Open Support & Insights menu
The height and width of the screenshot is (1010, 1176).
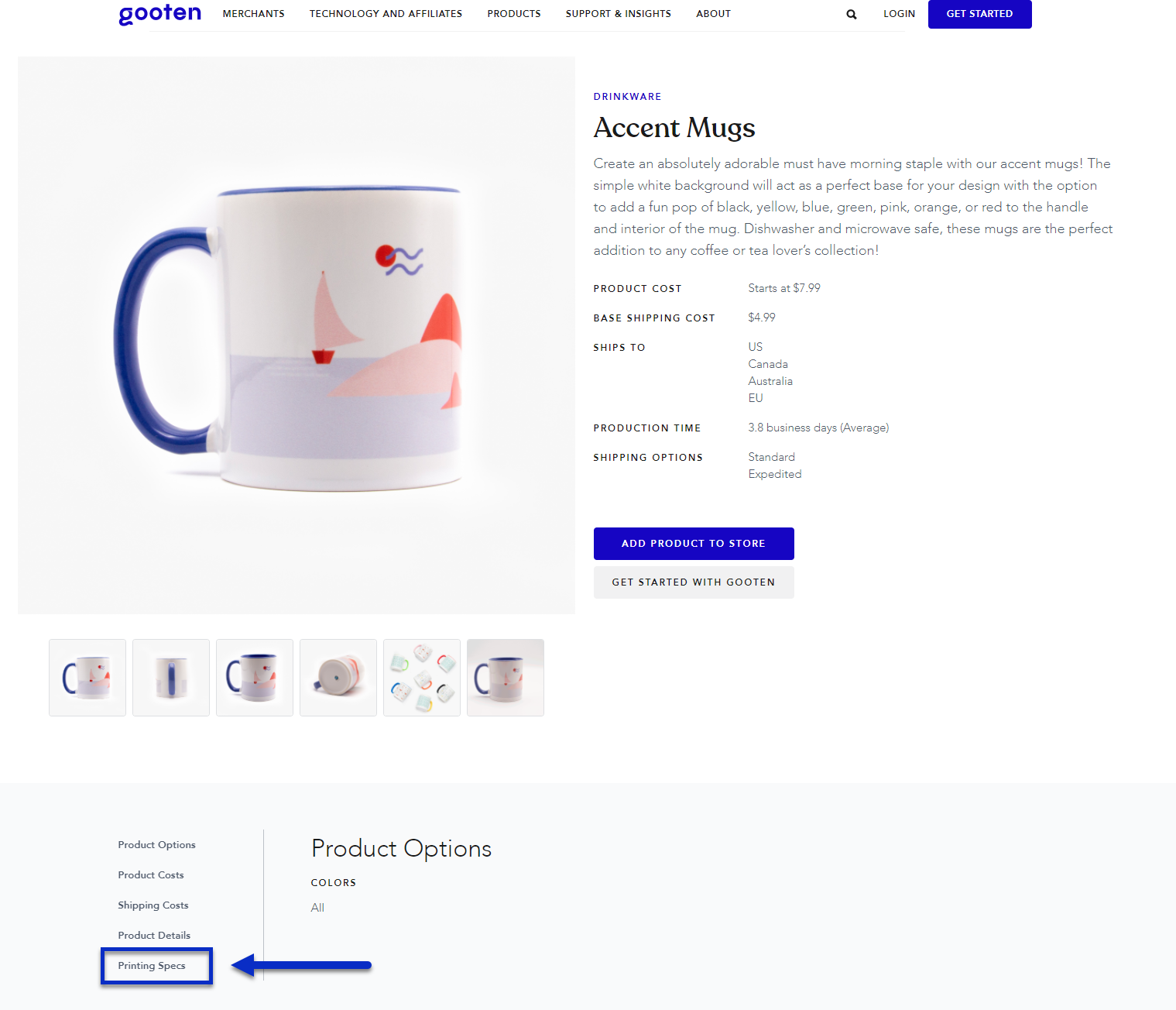619,14
